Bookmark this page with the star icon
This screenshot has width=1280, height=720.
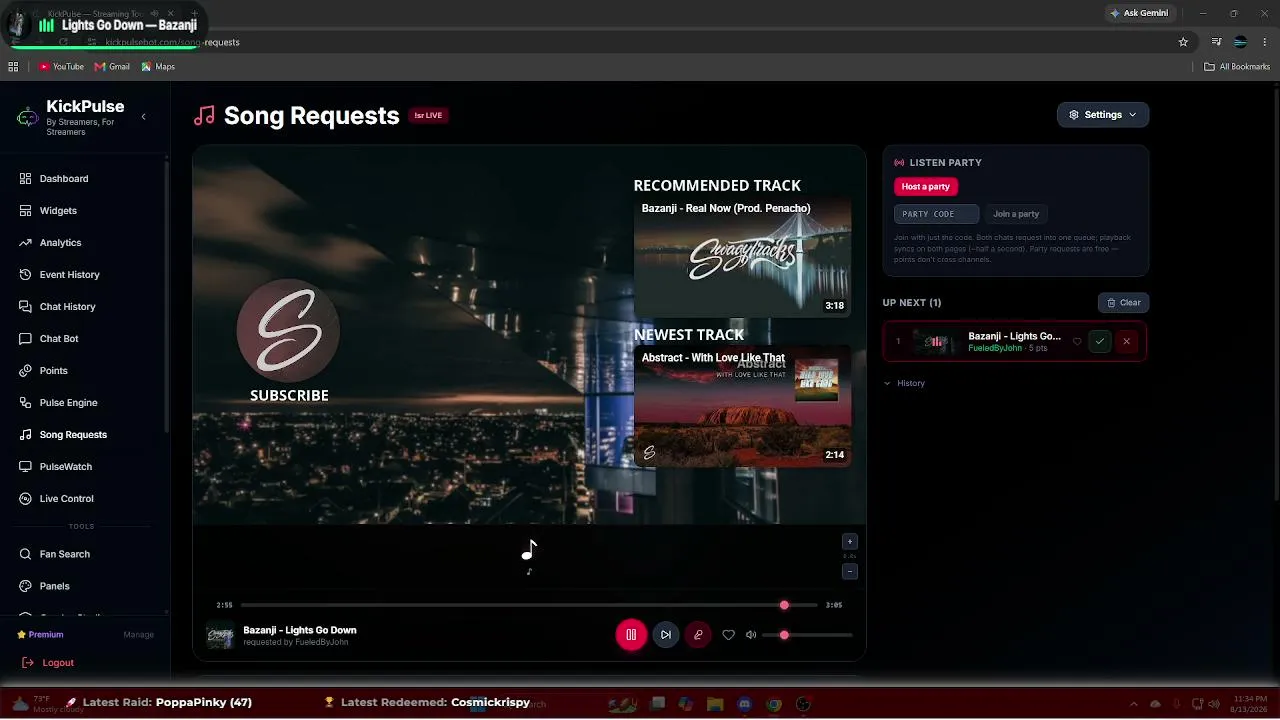click(x=1183, y=42)
